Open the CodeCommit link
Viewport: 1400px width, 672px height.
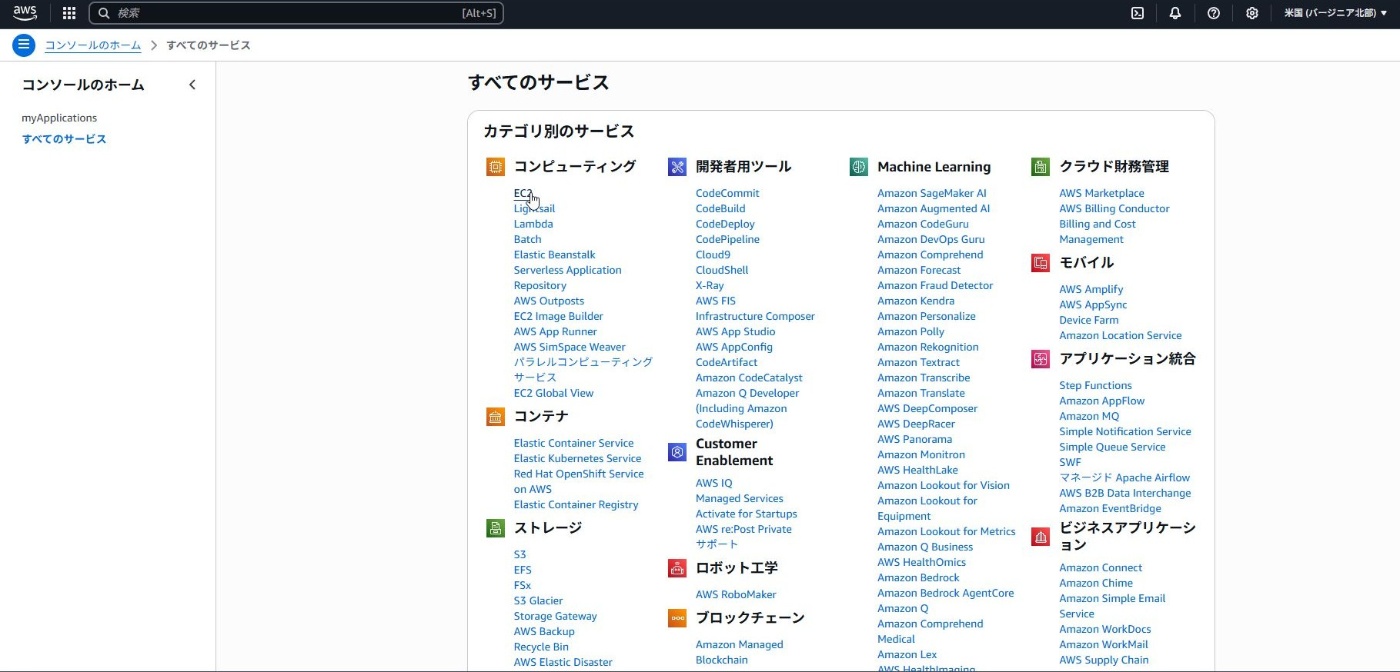pyautogui.click(x=727, y=193)
